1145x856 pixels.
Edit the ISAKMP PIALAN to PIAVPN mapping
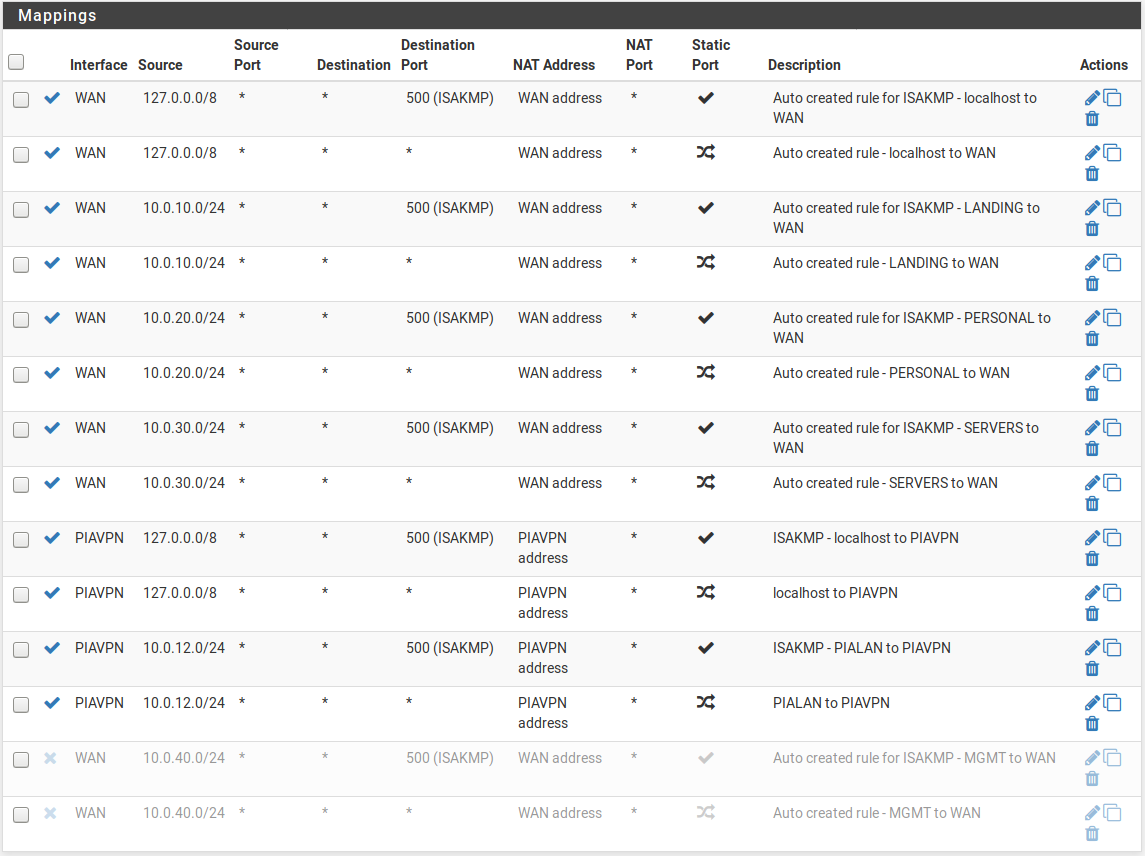(x=1092, y=648)
